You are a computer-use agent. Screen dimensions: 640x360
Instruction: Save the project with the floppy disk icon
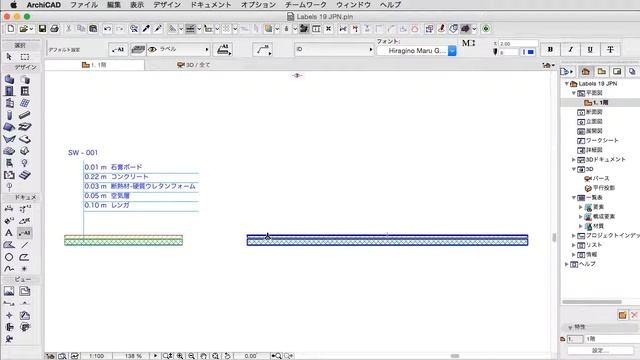point(42,29)
